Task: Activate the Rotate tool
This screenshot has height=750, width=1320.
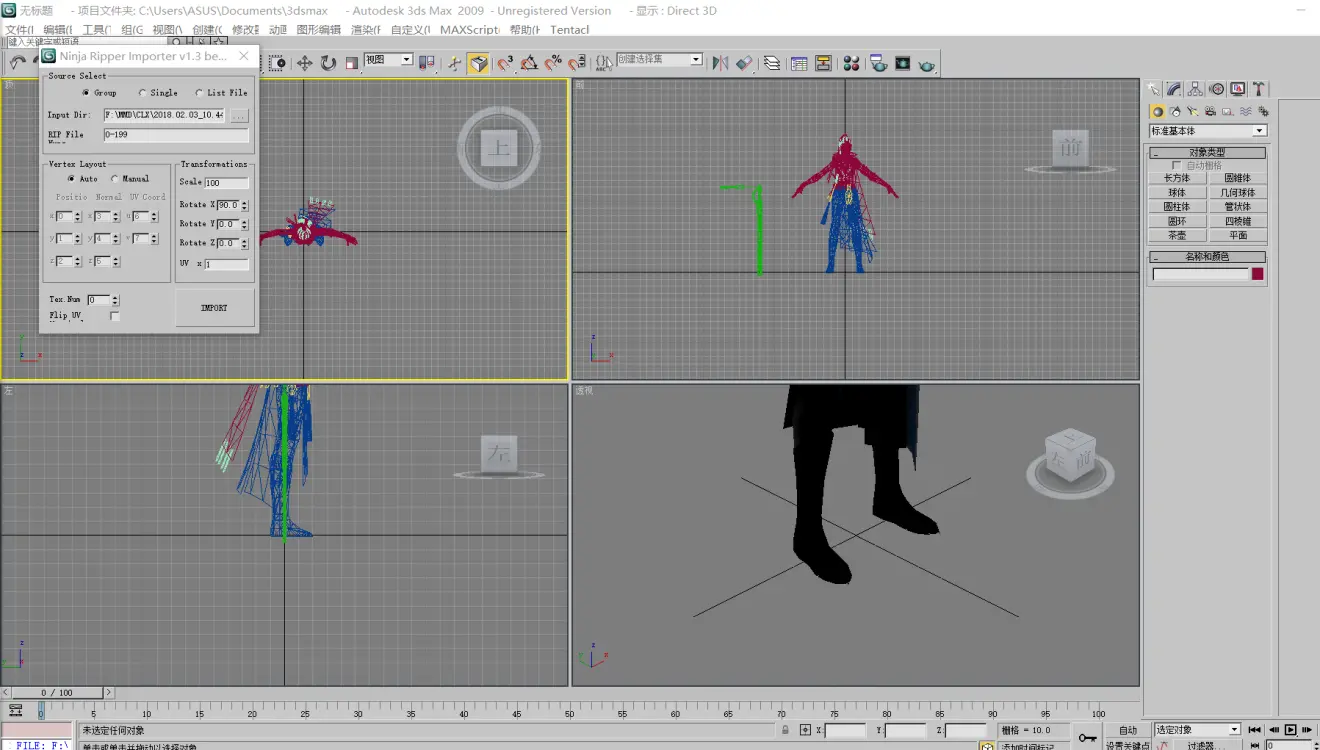Action: point(328,63)
